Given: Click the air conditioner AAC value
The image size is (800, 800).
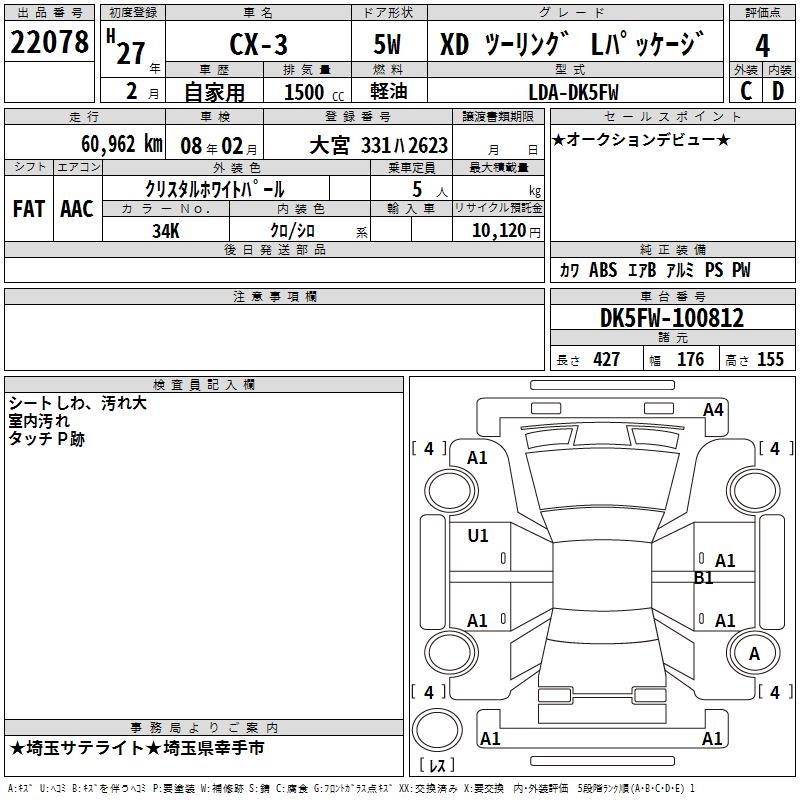Looking at the screenshot, I should [x=77, y=209].
